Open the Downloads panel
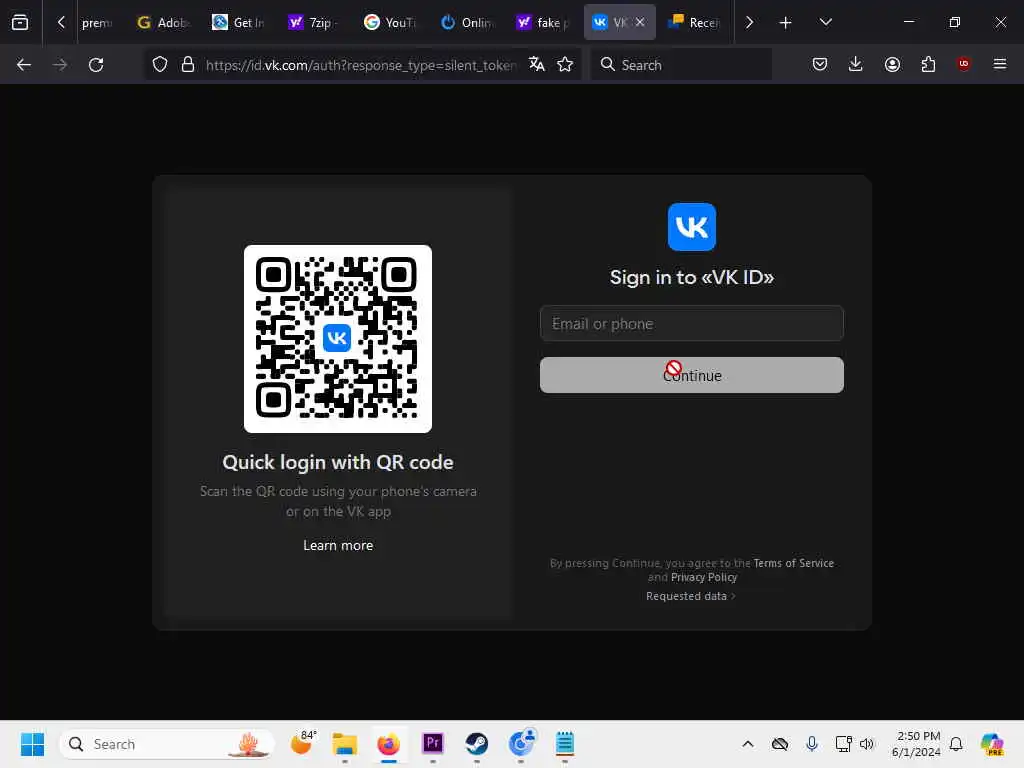Screen dimensions: 1024x768 pos(856,64)
